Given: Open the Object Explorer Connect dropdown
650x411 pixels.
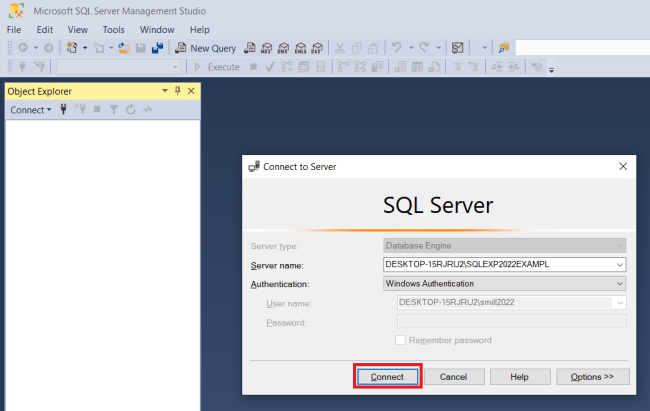Looking at the screenshot, I should pos(31,110).
